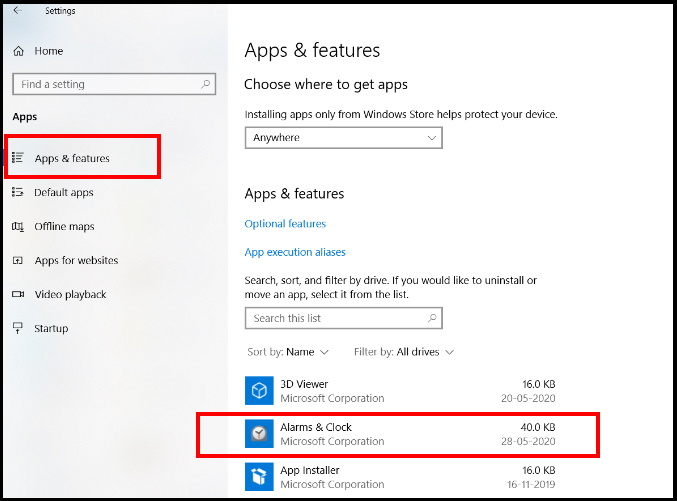Open Optional features link

pyautogui.click(x=285, y=224)
